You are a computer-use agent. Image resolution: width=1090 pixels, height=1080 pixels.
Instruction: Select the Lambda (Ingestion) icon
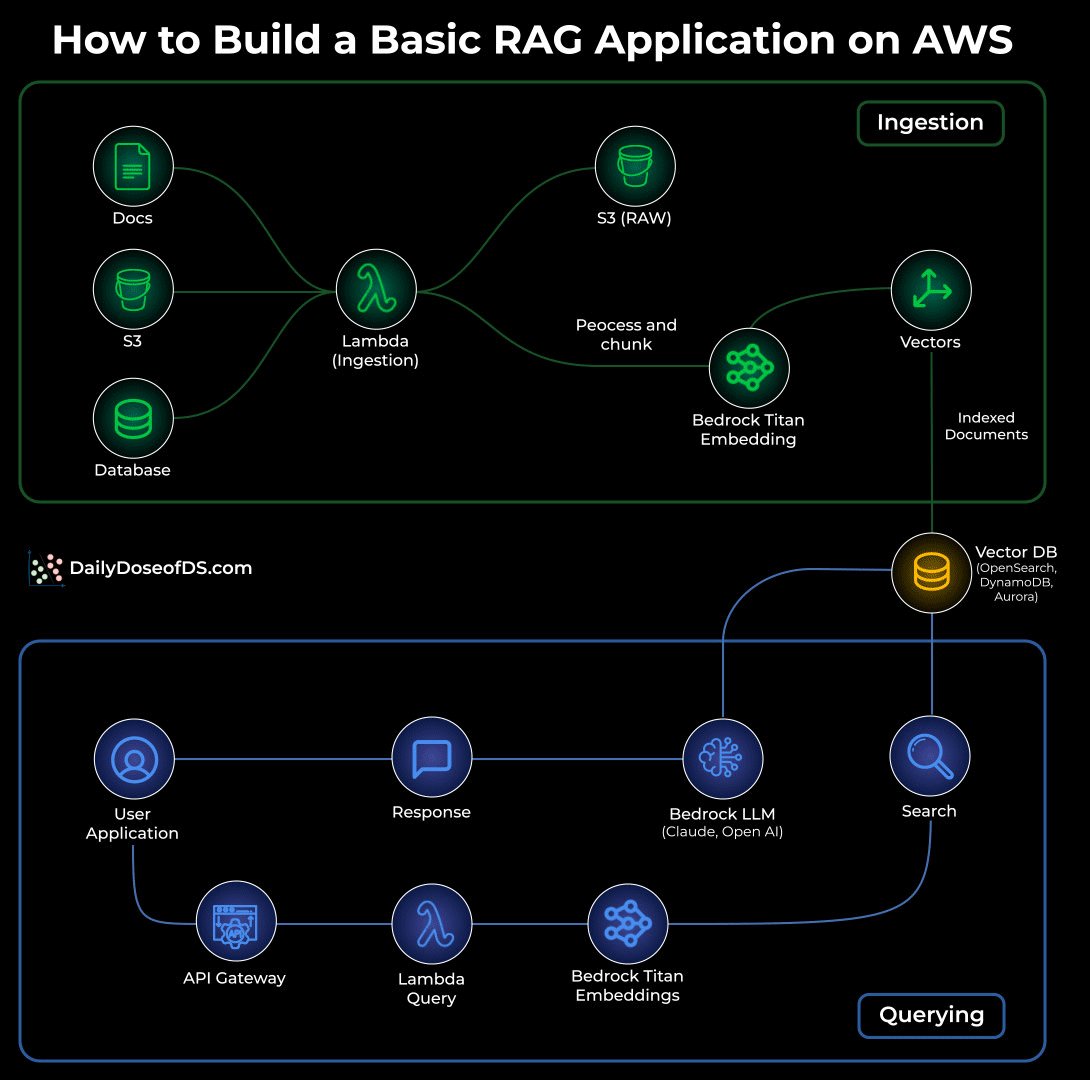click(376, 289)
